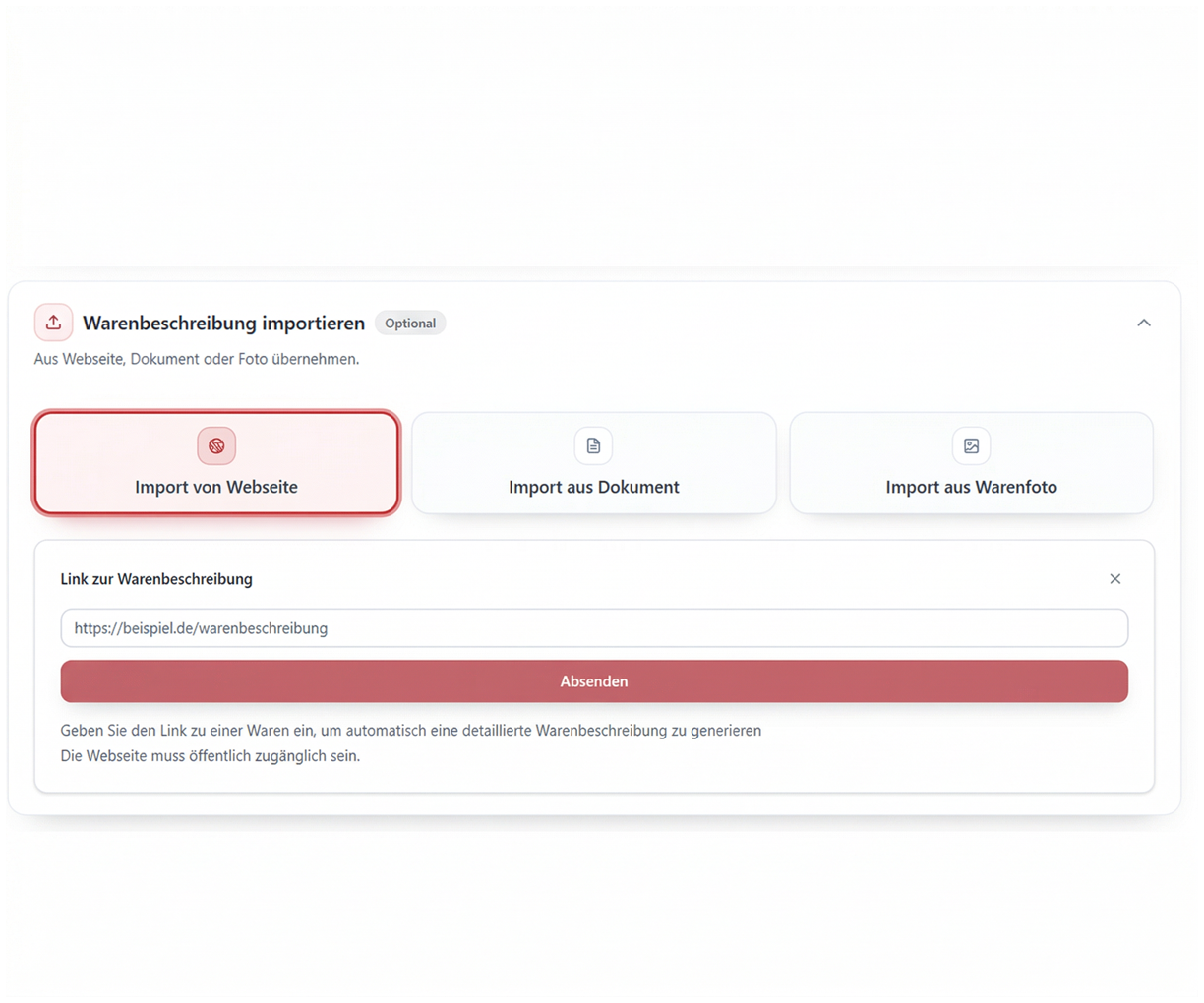Click the Link zur Warenbeschreibung label
Image resolution: width=1204 pixels, height=1003 pixels.
(x=156, y=579)
